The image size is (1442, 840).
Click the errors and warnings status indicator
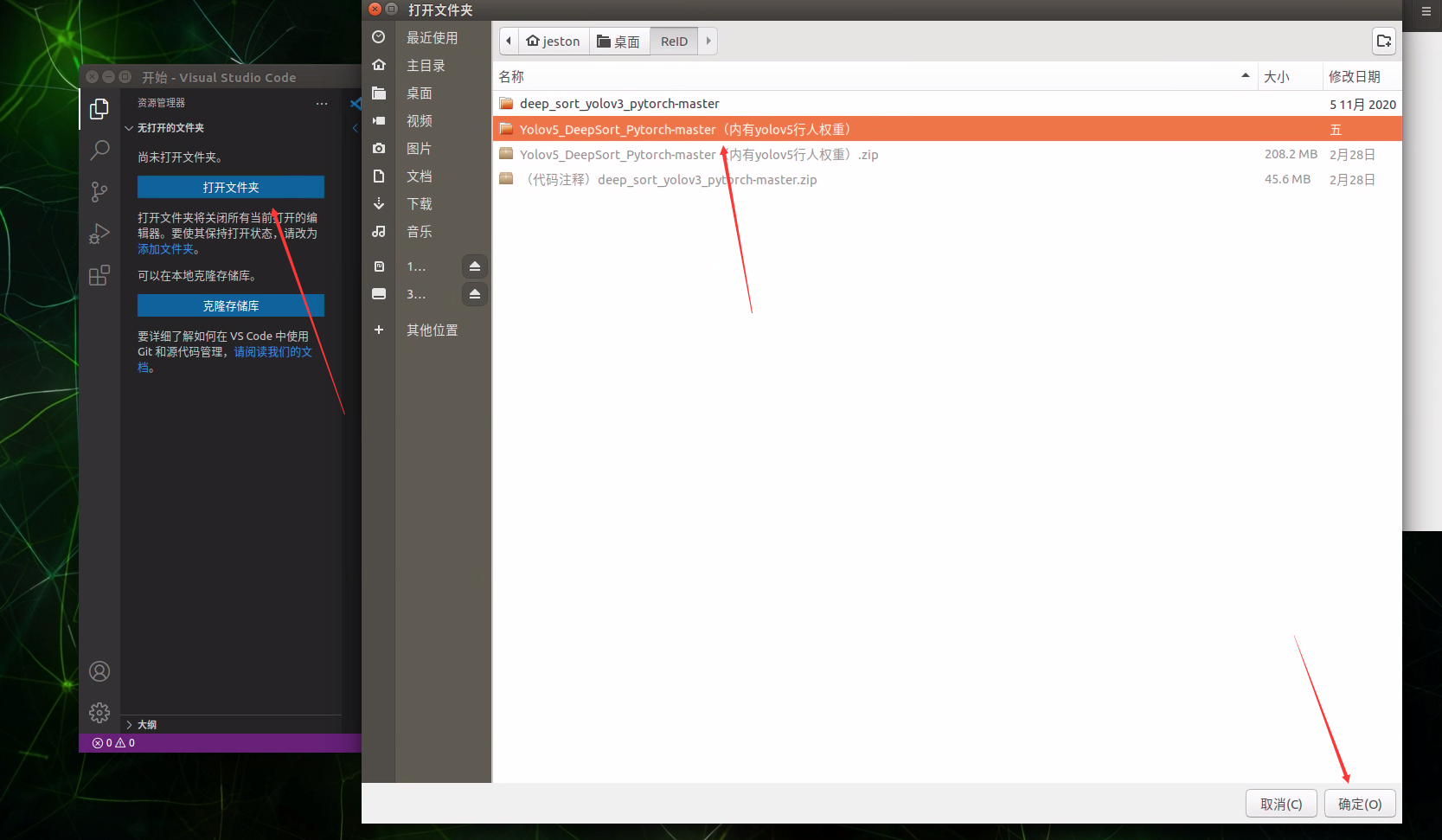click(x=113, y=743)
